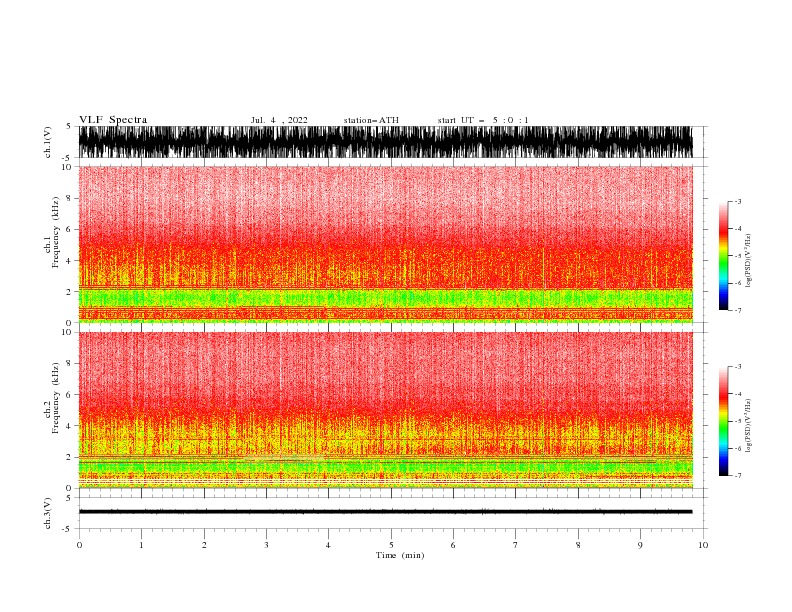Click time axis tick label "7"
Viewport: 792px width, 612px height.
[516, 545]
